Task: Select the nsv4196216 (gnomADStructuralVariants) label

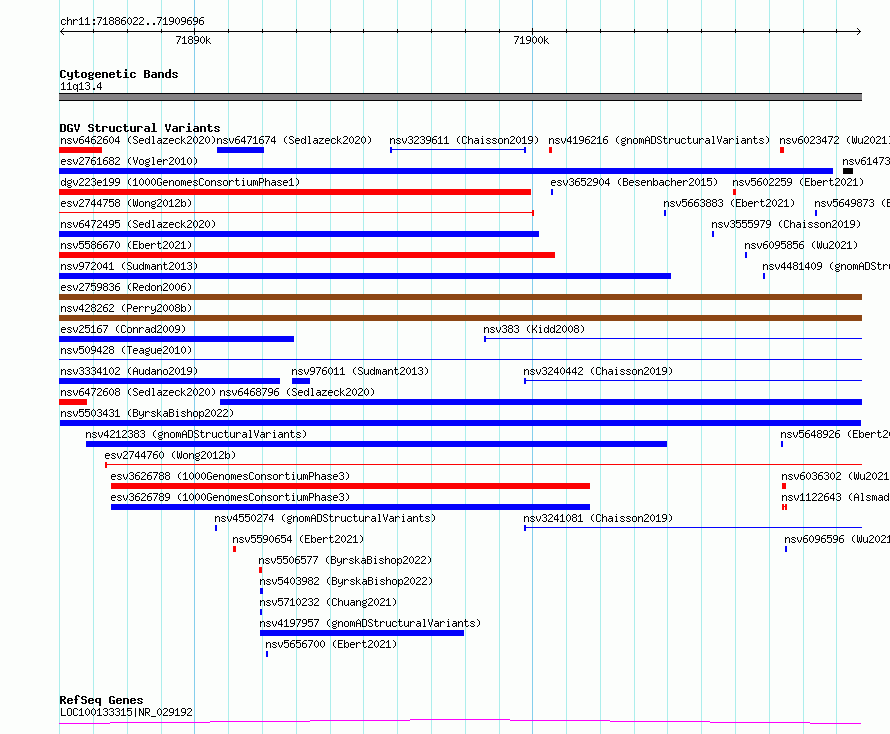Action: [x=659, y=140]
